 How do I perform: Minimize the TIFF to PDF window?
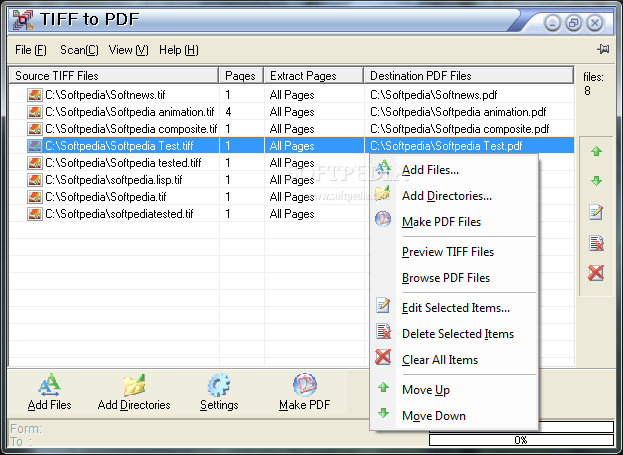point(552,23)
